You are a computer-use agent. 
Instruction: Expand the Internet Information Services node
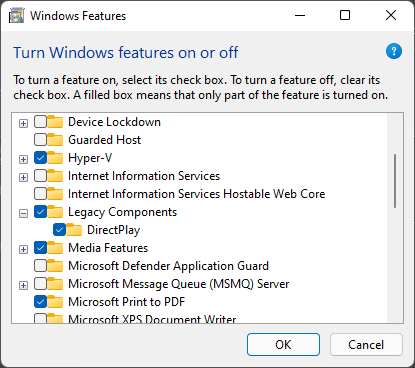click(x=23, y=178)
